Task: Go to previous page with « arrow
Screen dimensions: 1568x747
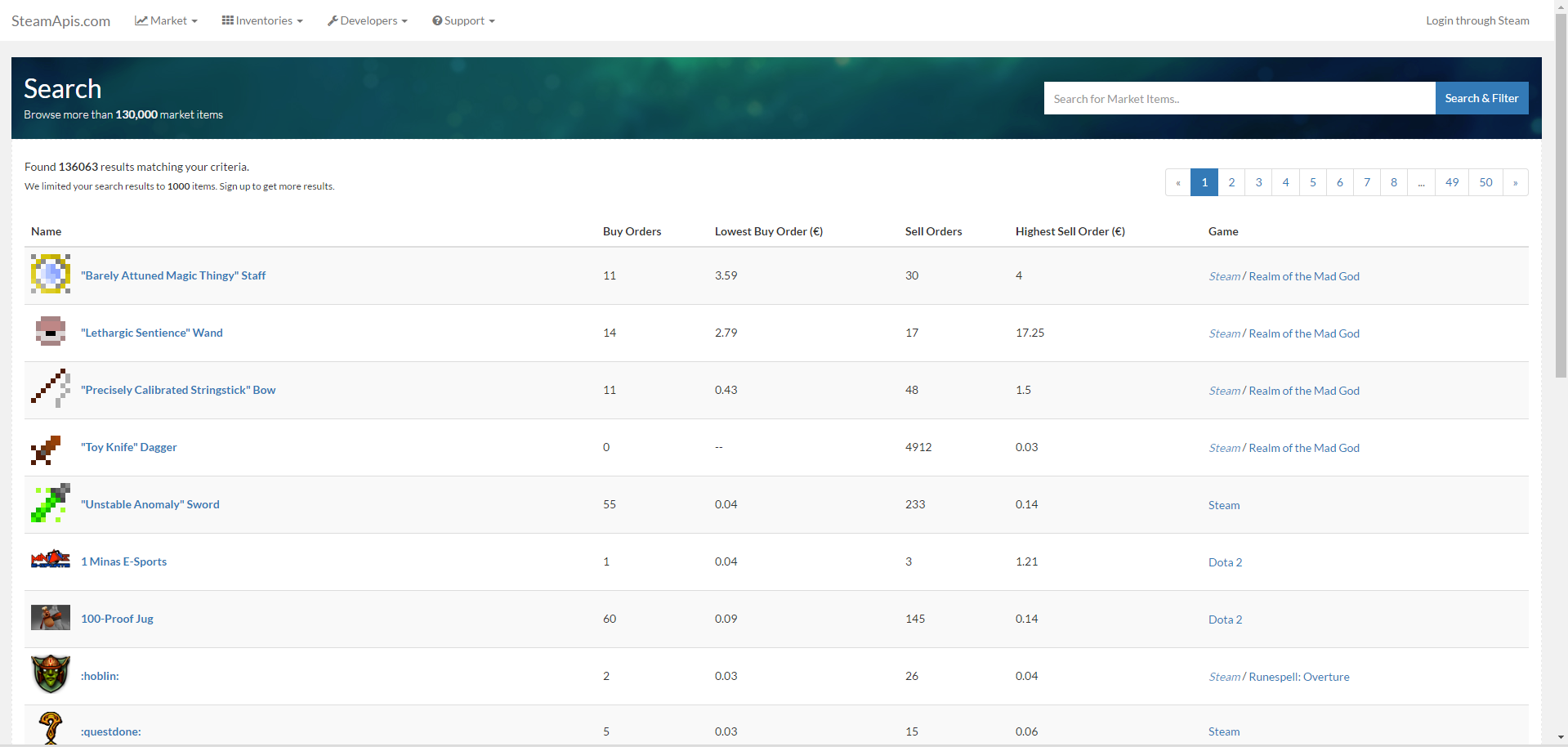Action: [1178, 182]
